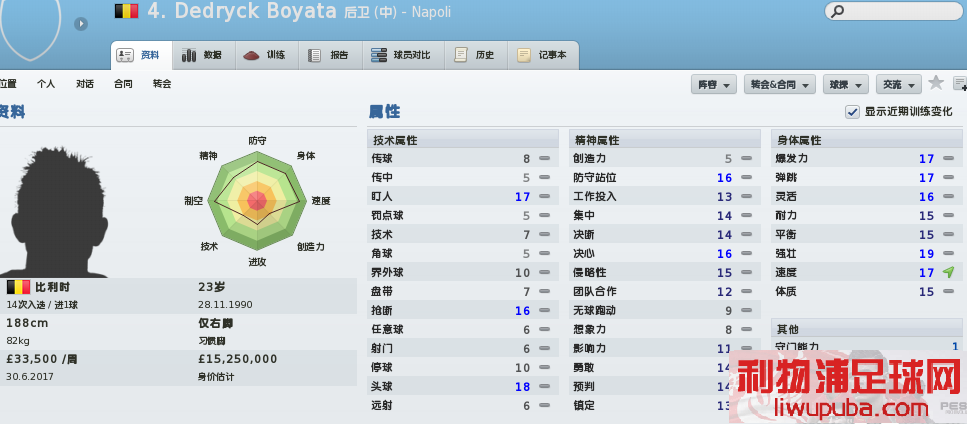
Task: Click the Belgium flag by player name
Action: (126, 11)
